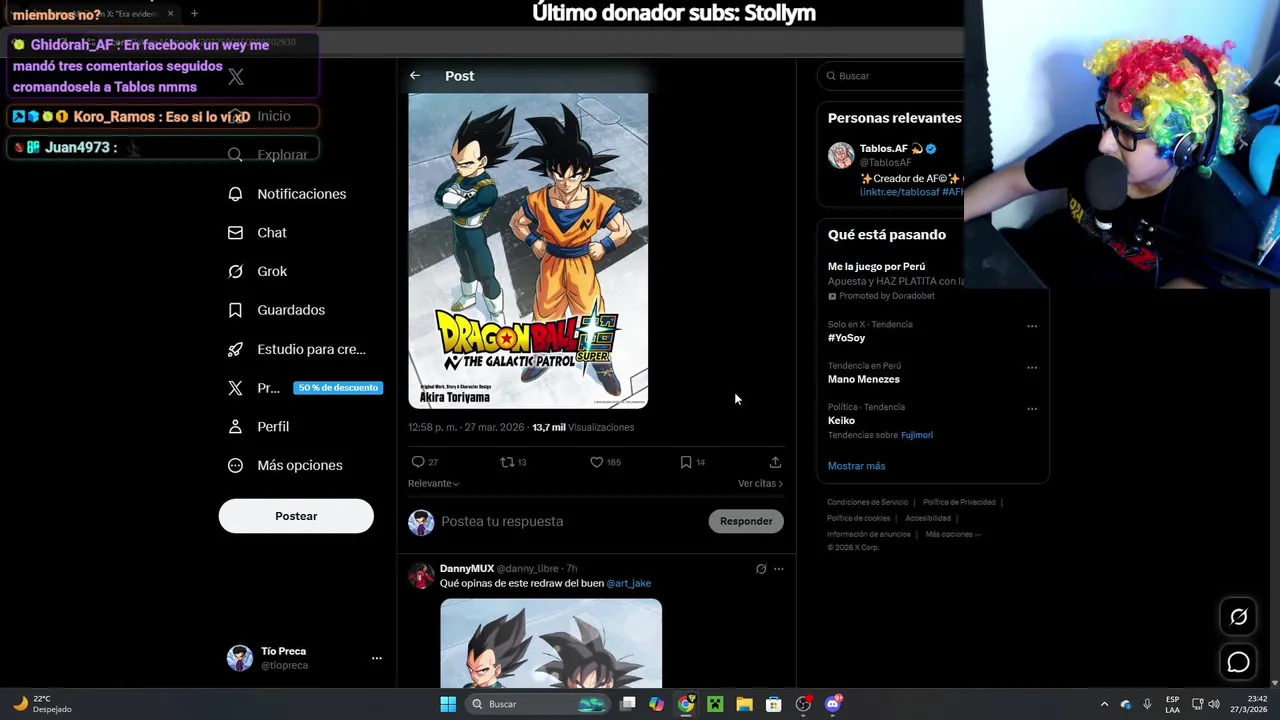Open the Mano Menezes trend
Screen dimensions: 1280x720
point(864,379)
